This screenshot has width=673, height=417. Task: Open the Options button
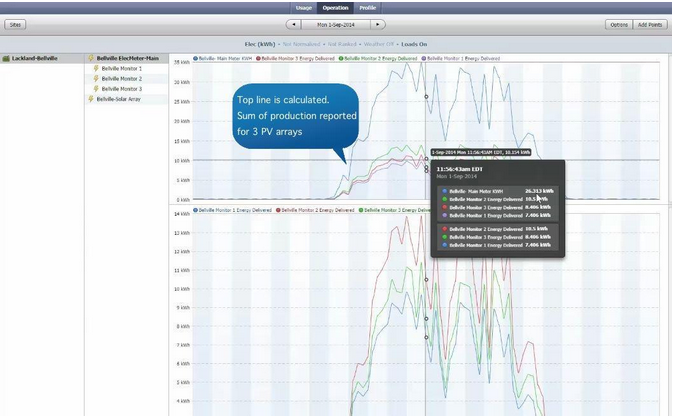coord(618,25)
